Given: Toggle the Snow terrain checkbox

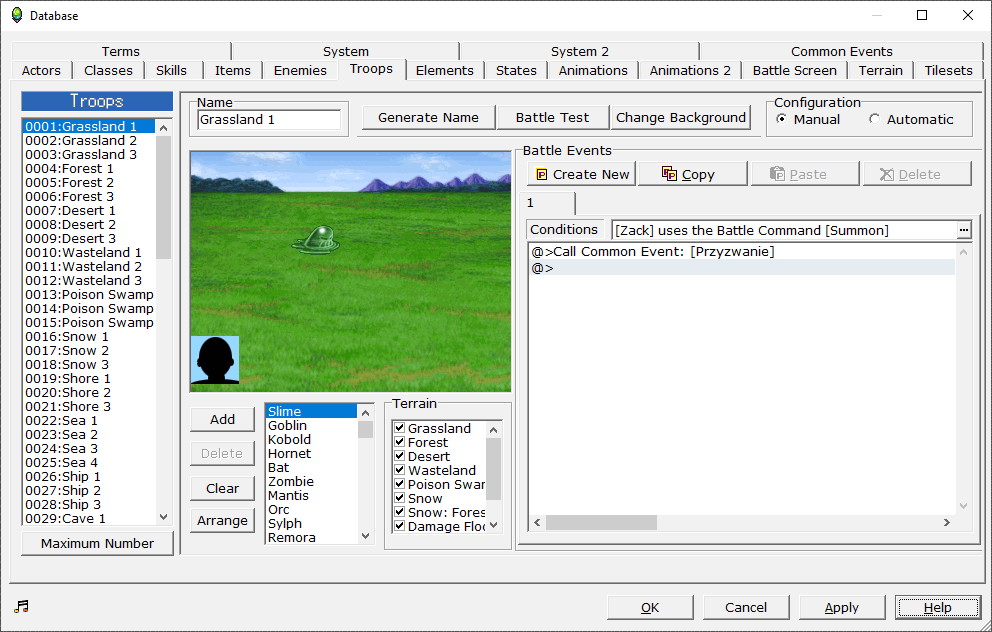Looking at the screenshot, I should pyautogui.click(x=399, y=498).
